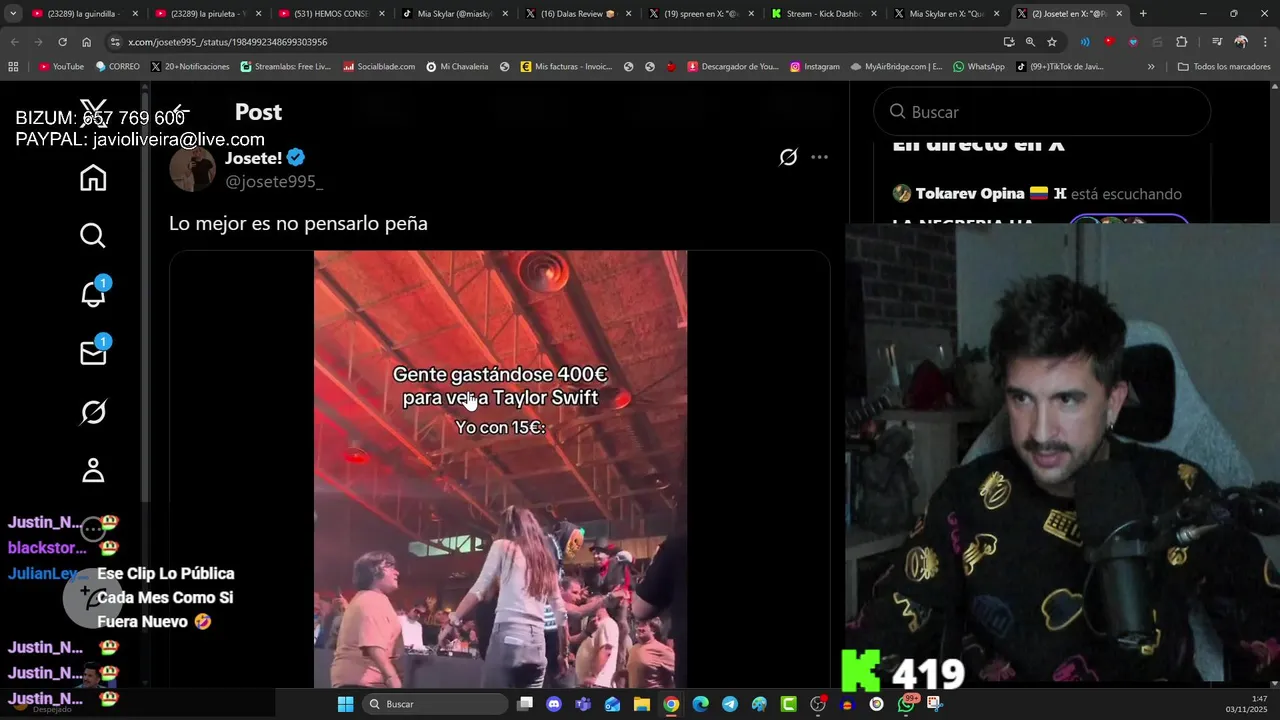
Task: Open MyAirBridge.com bookmark
Action: coord(896,67)
